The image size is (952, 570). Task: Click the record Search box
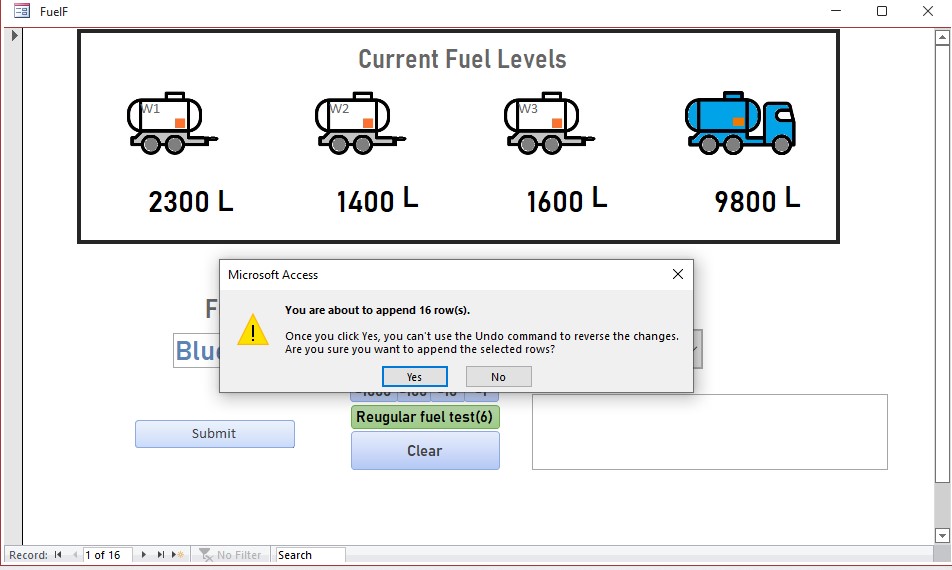[x=310, y=555]
